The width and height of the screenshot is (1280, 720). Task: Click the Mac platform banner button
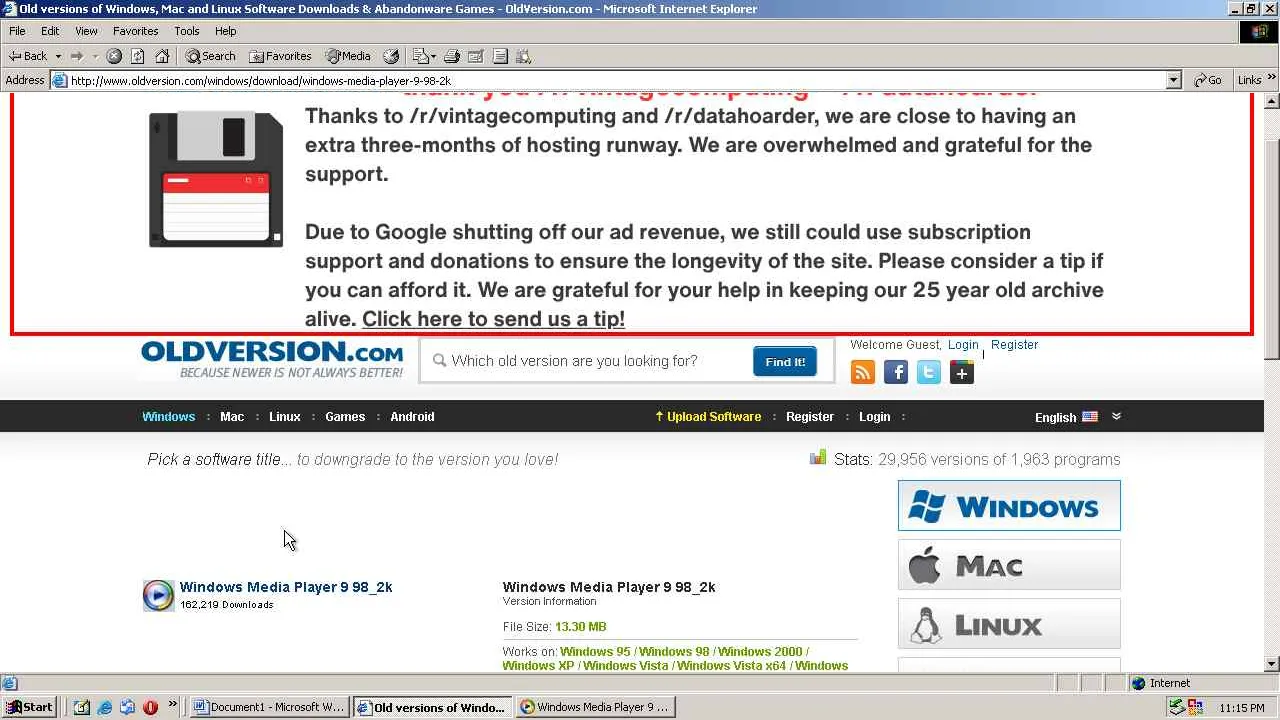tap(1009, 565)
